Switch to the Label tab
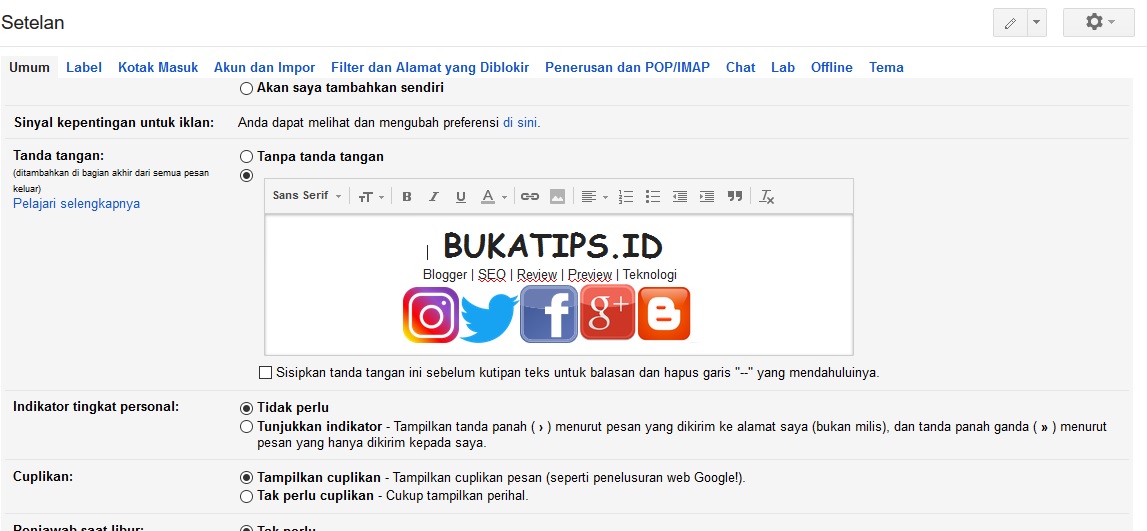Screen dimensions: 1147x531 coord(83,67)
